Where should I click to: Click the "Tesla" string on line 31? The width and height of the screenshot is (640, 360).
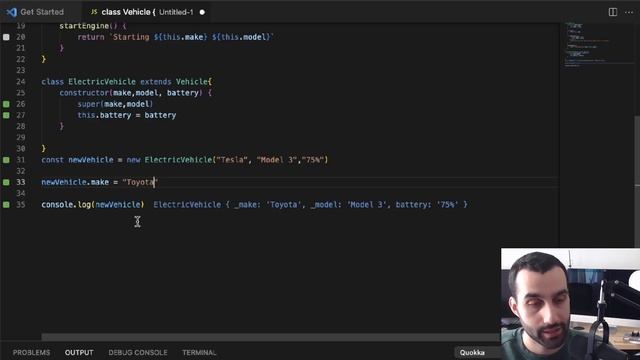pyautogui.click(x=232, y=160)
